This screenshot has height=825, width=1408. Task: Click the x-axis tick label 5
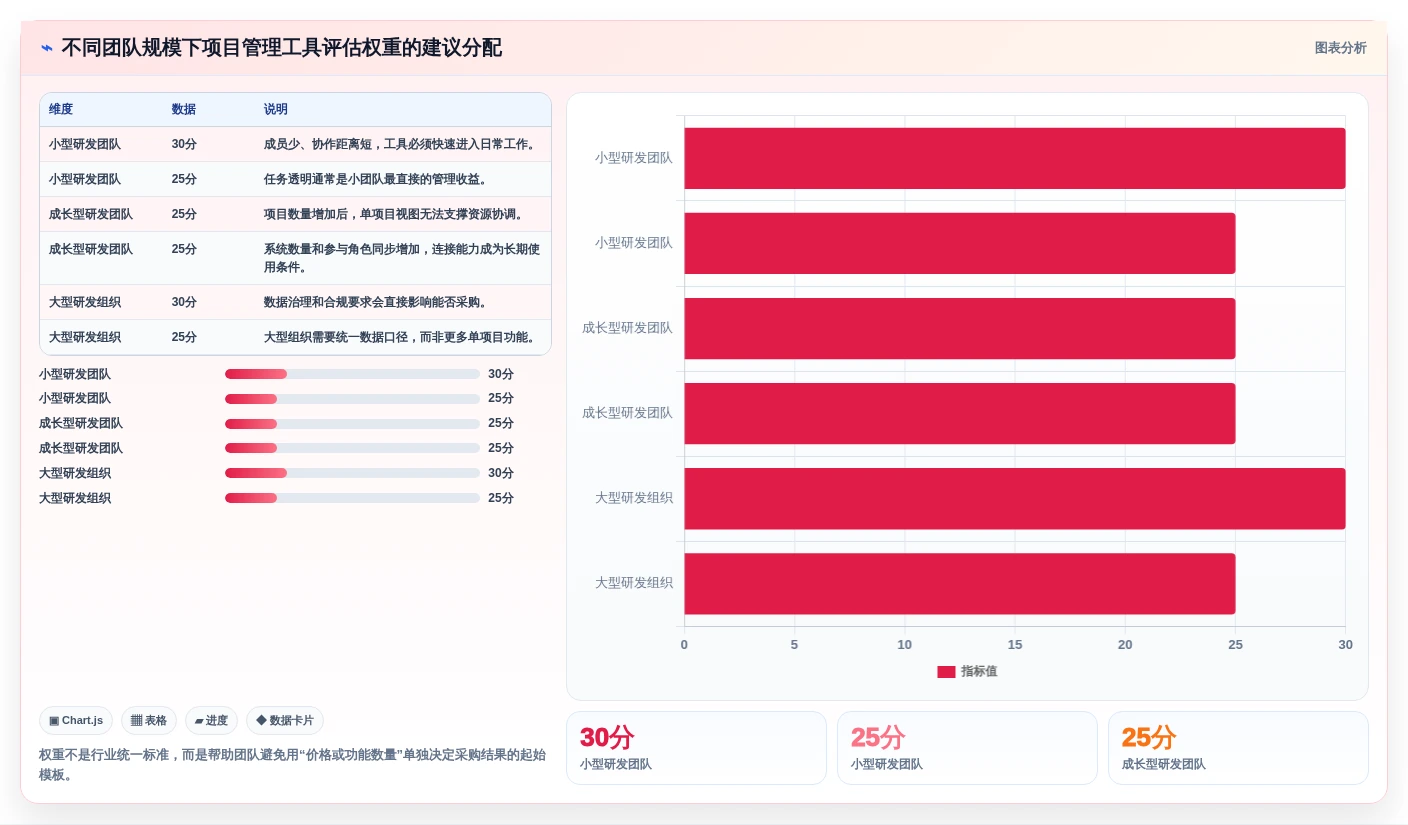[794, 645]
